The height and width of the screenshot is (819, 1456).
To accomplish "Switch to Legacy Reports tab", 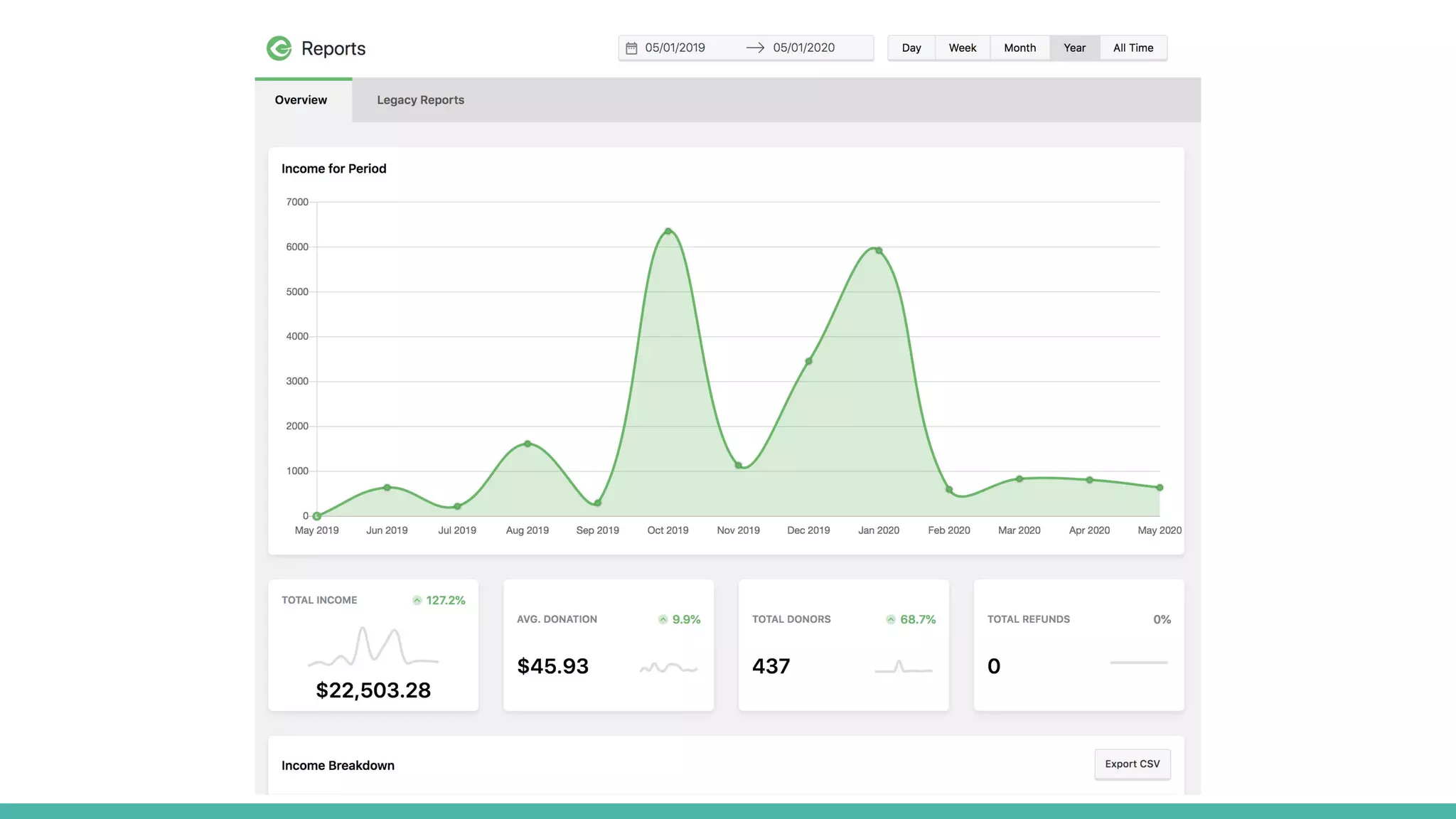I will click(420, 100).
